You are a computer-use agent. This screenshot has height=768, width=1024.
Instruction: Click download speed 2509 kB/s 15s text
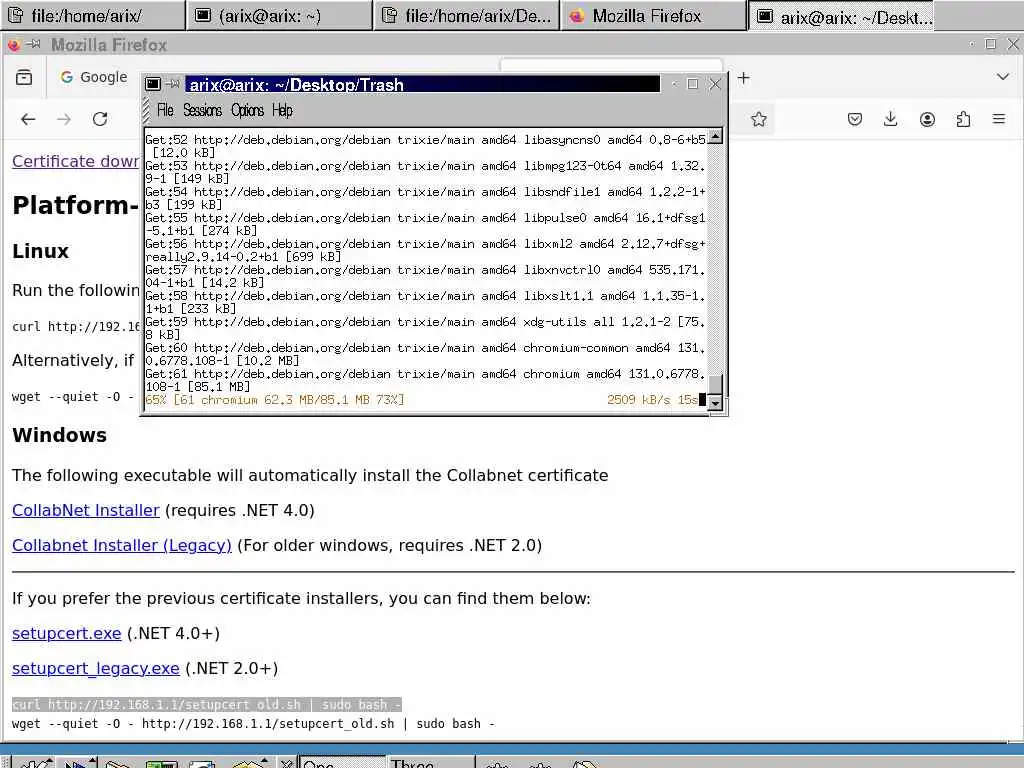[652, 400]
